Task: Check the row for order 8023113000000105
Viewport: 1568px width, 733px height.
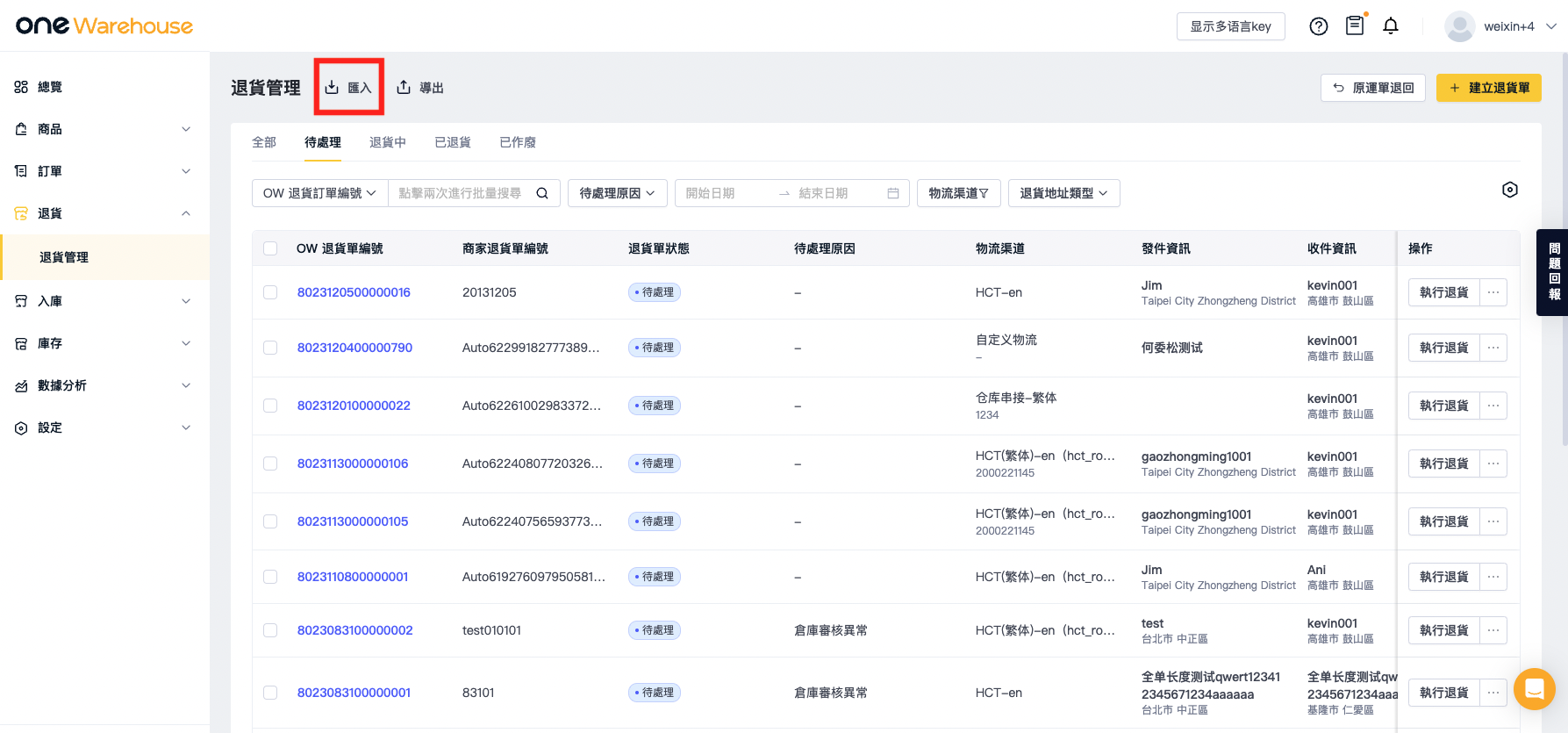Action: 270,521
